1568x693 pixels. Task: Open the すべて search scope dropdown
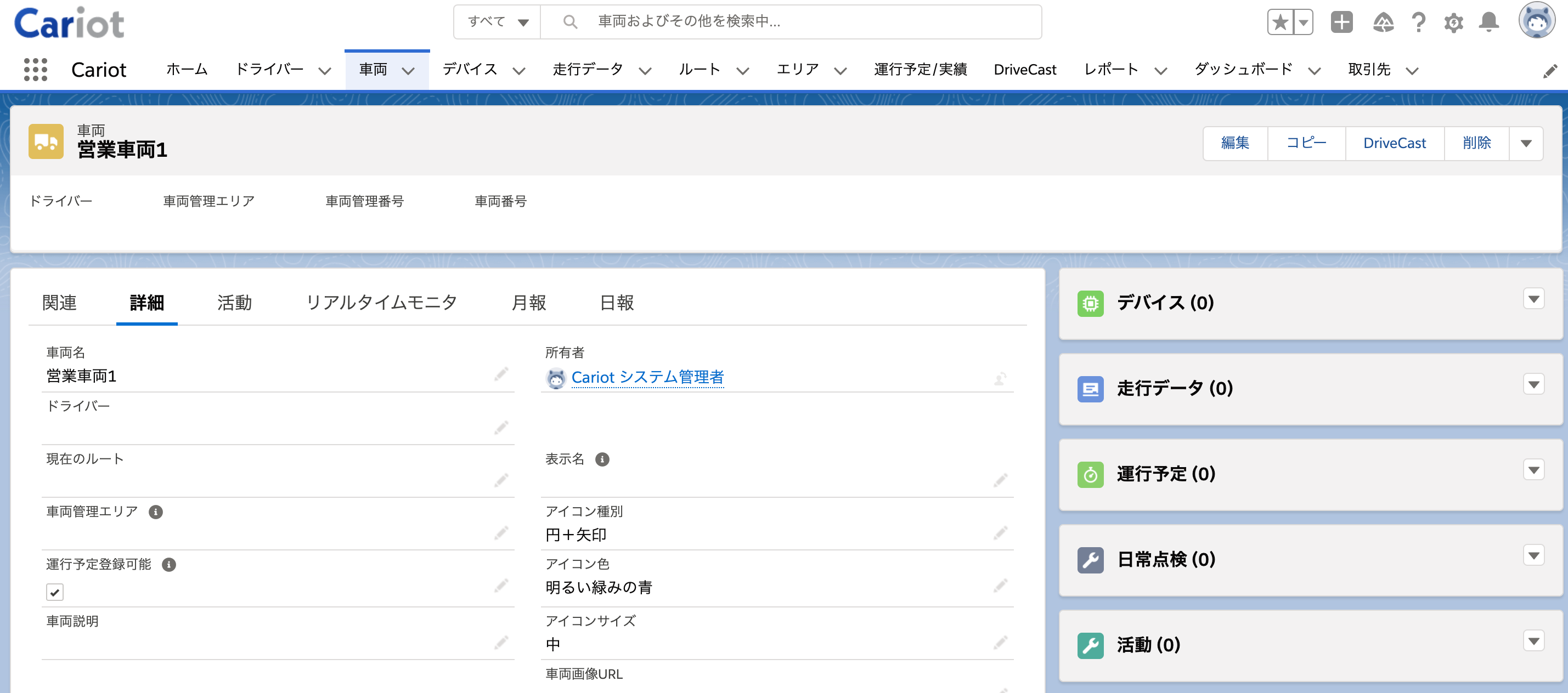[497, 22]
